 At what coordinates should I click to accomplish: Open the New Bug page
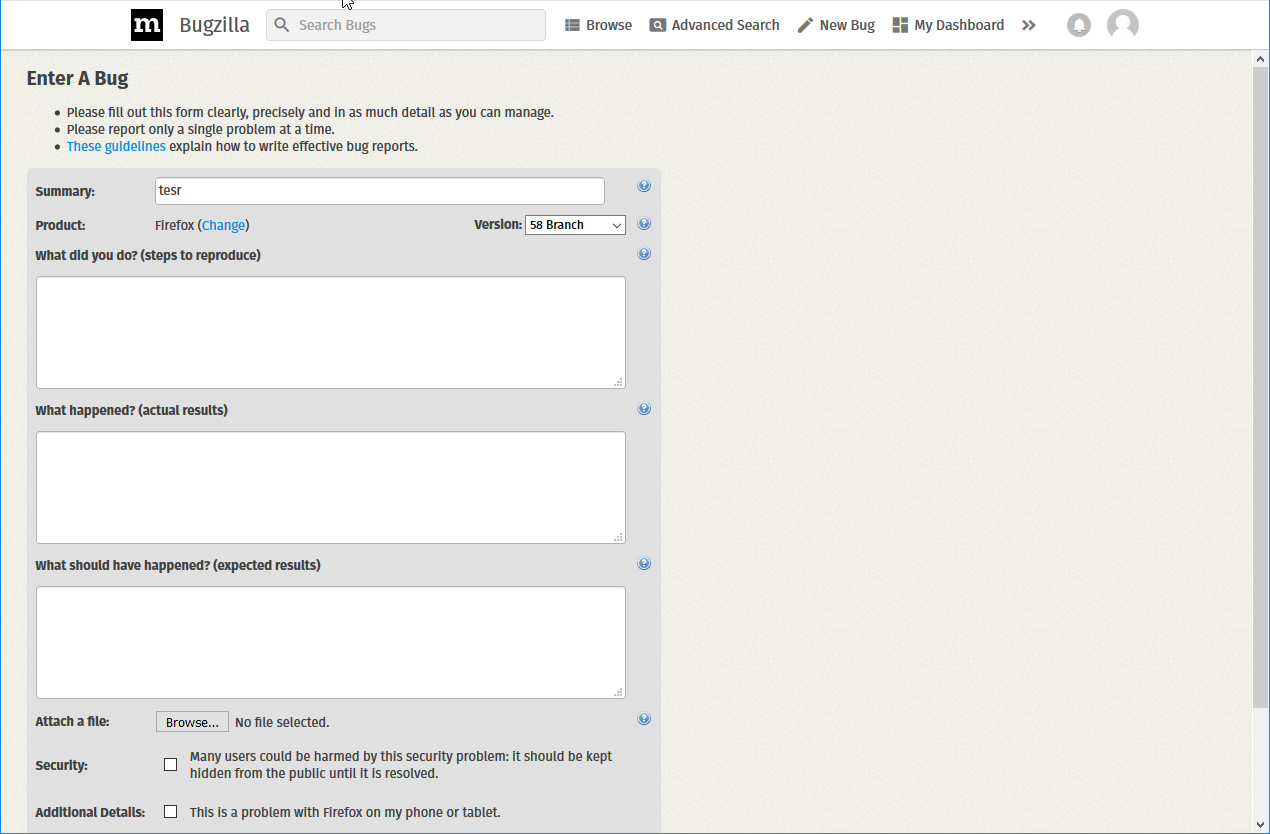pos(836,25)
